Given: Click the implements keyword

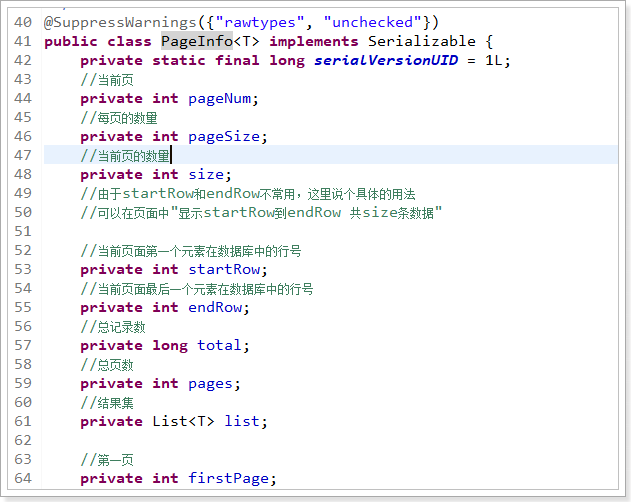Looking at the screenshot, I should 314,41.
